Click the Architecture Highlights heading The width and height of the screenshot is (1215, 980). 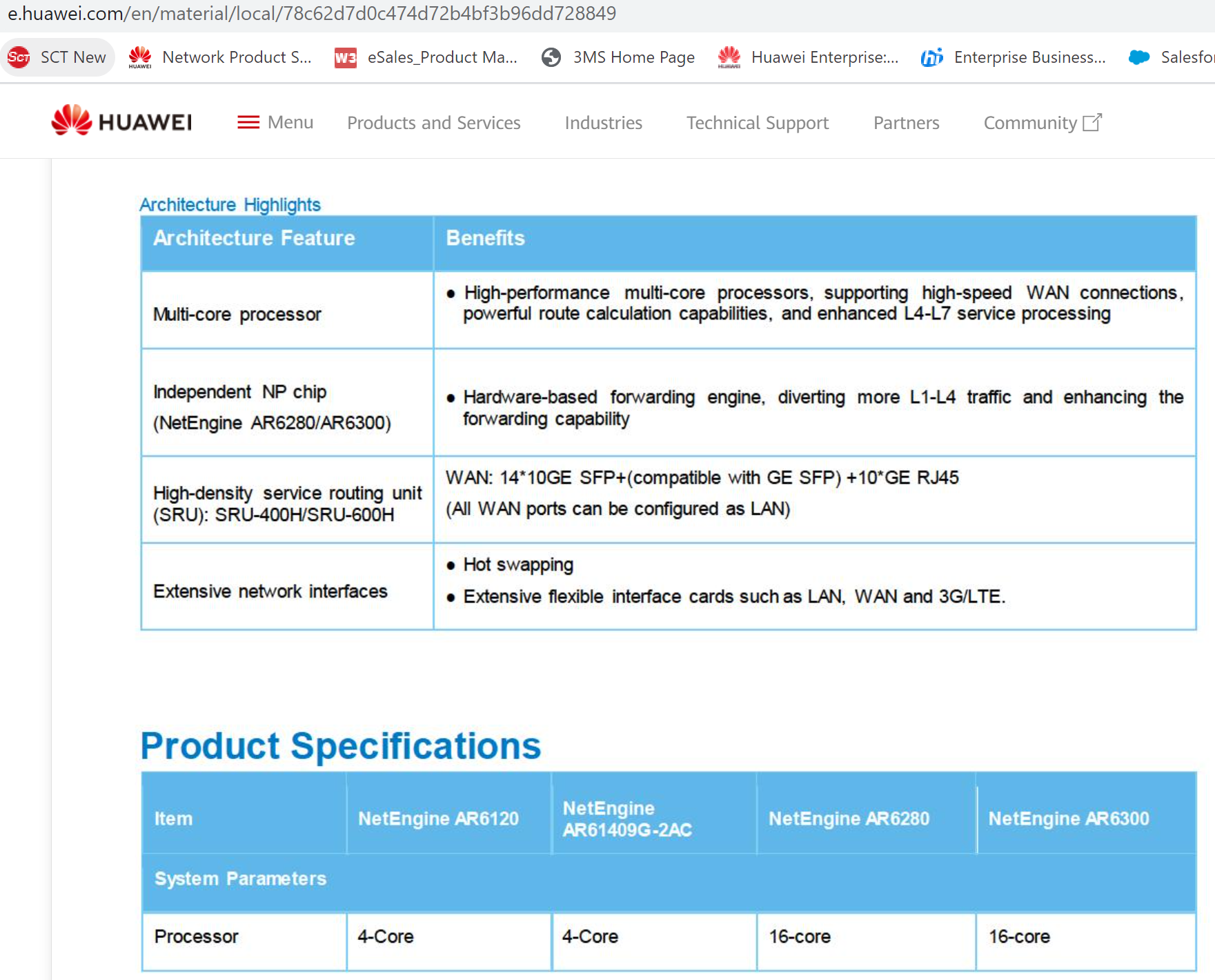pyautogui.click(x=230, y=204)
